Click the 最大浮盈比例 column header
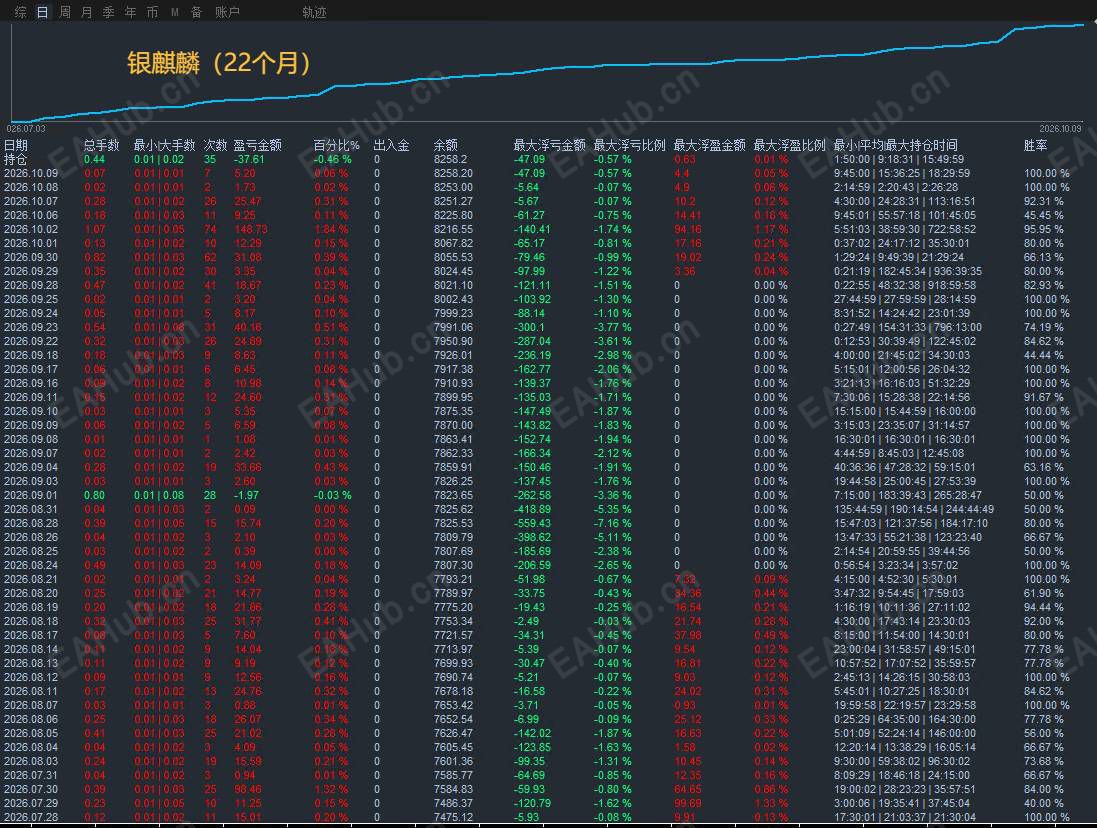Viewport: 1097px width, 828px height. [789, 145]
